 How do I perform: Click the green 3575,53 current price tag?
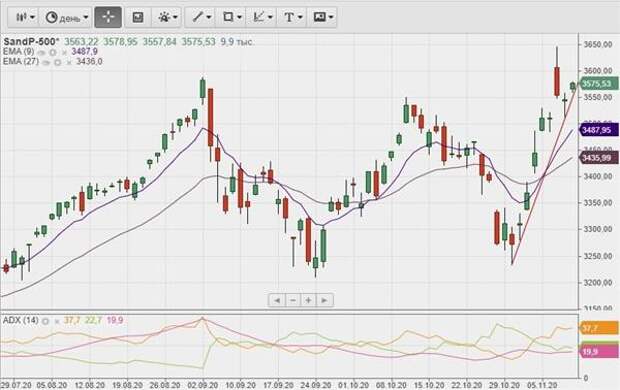[x=598, y=84]
